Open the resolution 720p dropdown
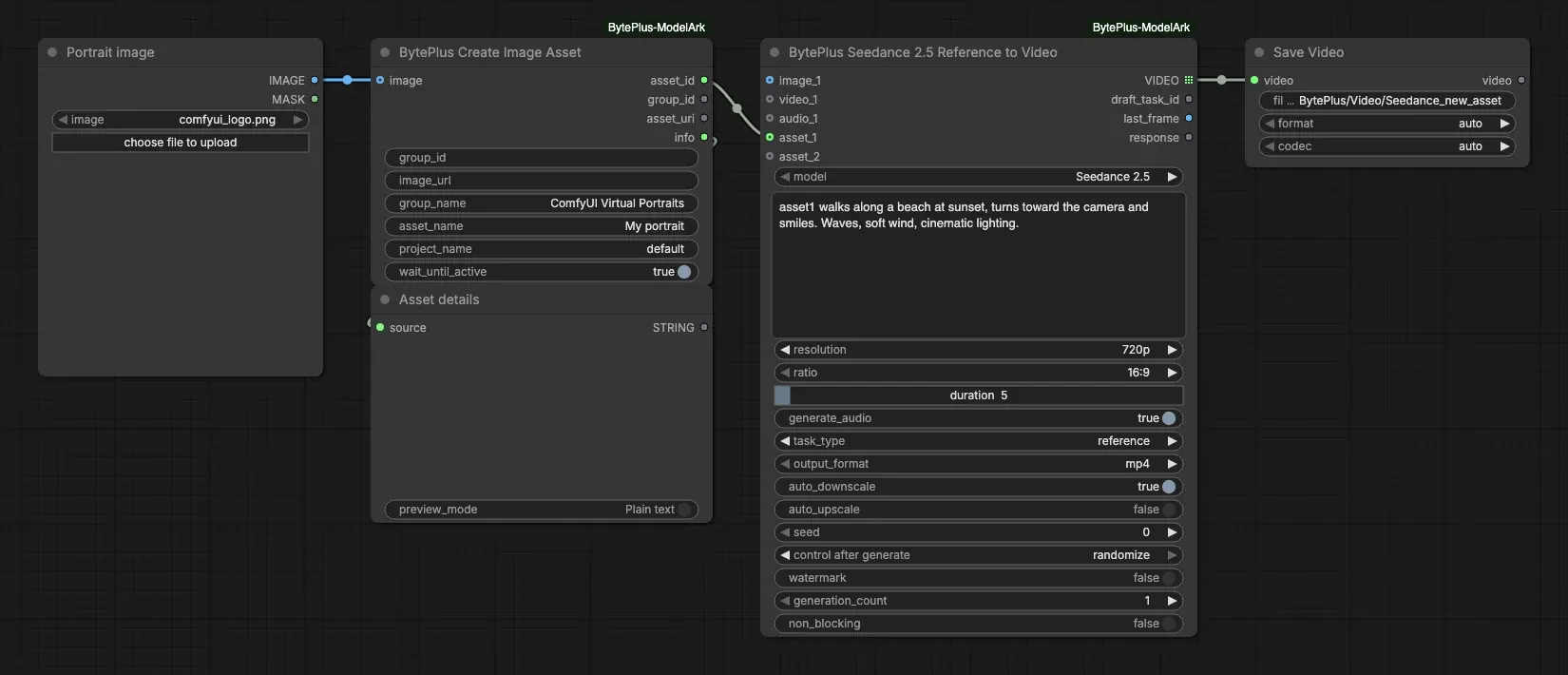 pyautogui.click(x=979, y=350)
